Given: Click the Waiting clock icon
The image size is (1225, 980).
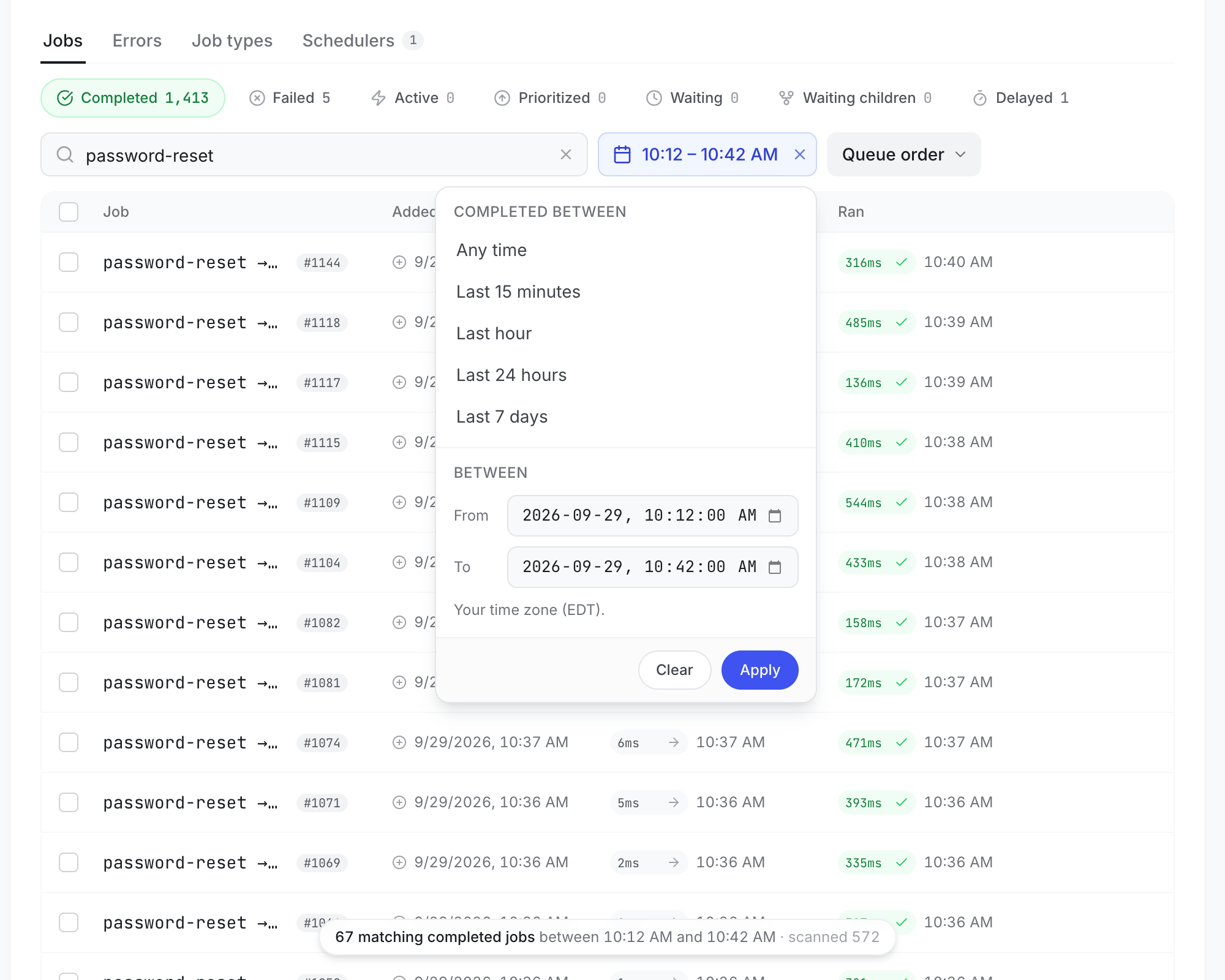Looking at the screenshot, I should 654,98.
